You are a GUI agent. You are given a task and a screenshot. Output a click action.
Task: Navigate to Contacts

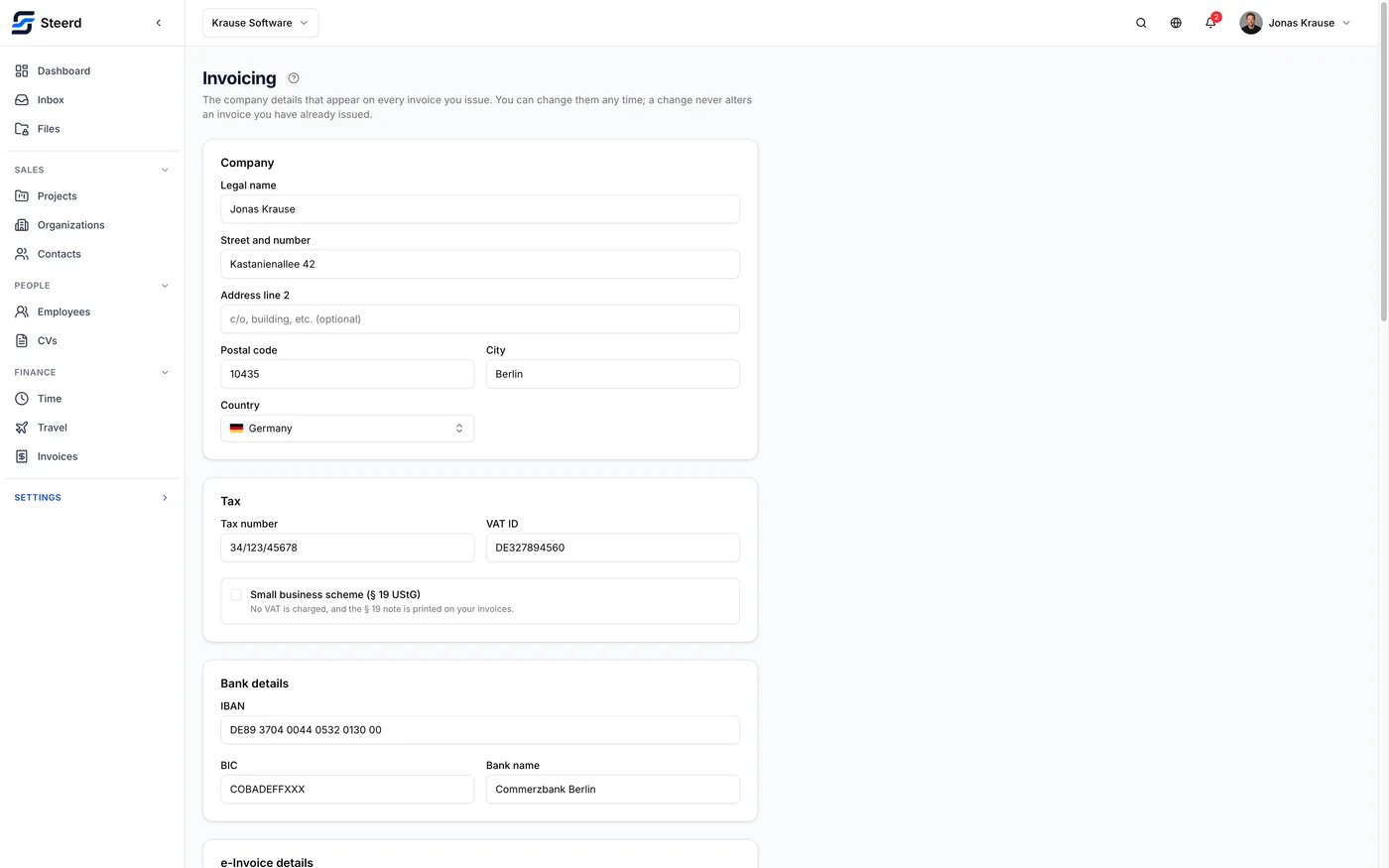pyautogui.click(x=91, y=254)
